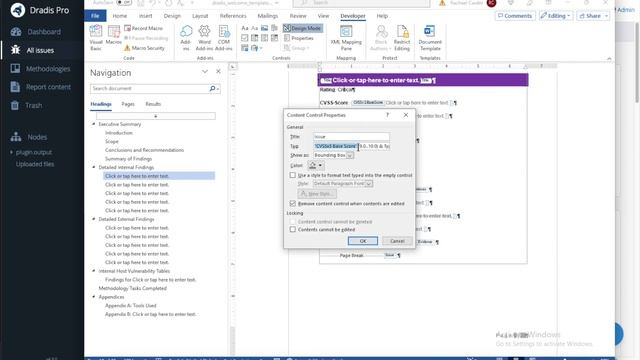Open Nodes in Dradis sidebar
Screen dimensions: 640x360
tap(29, 137)
